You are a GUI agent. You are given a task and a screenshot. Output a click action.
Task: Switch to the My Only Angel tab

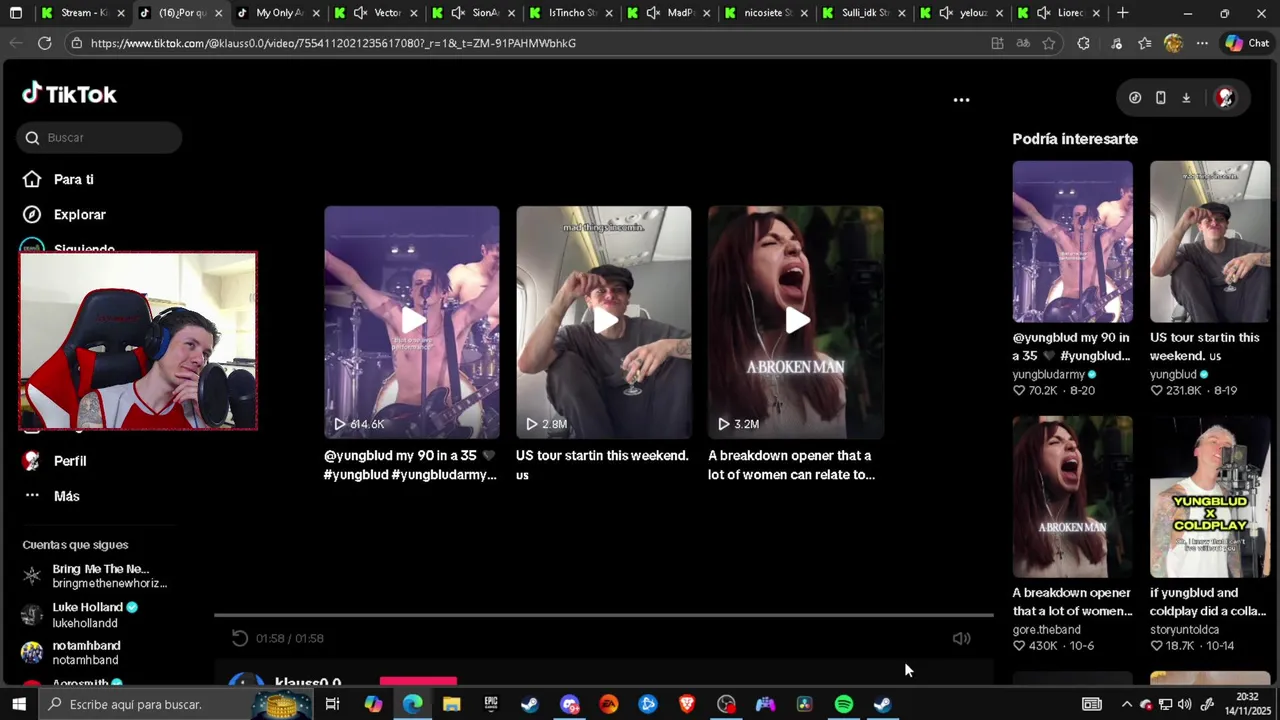(x=279, y=13)
